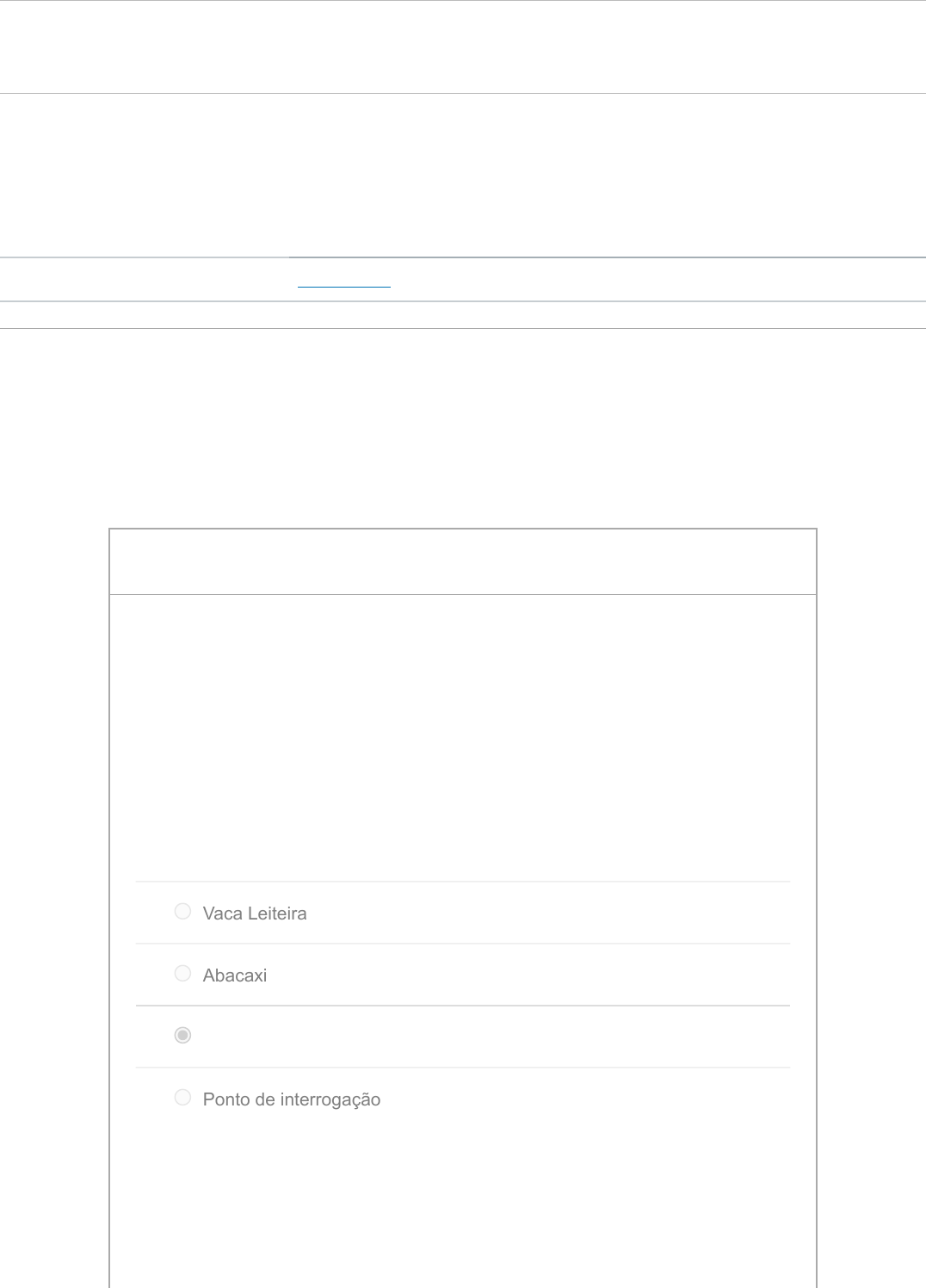
Task: Click the blank question area above the answers
Action: tap(462, 736)
